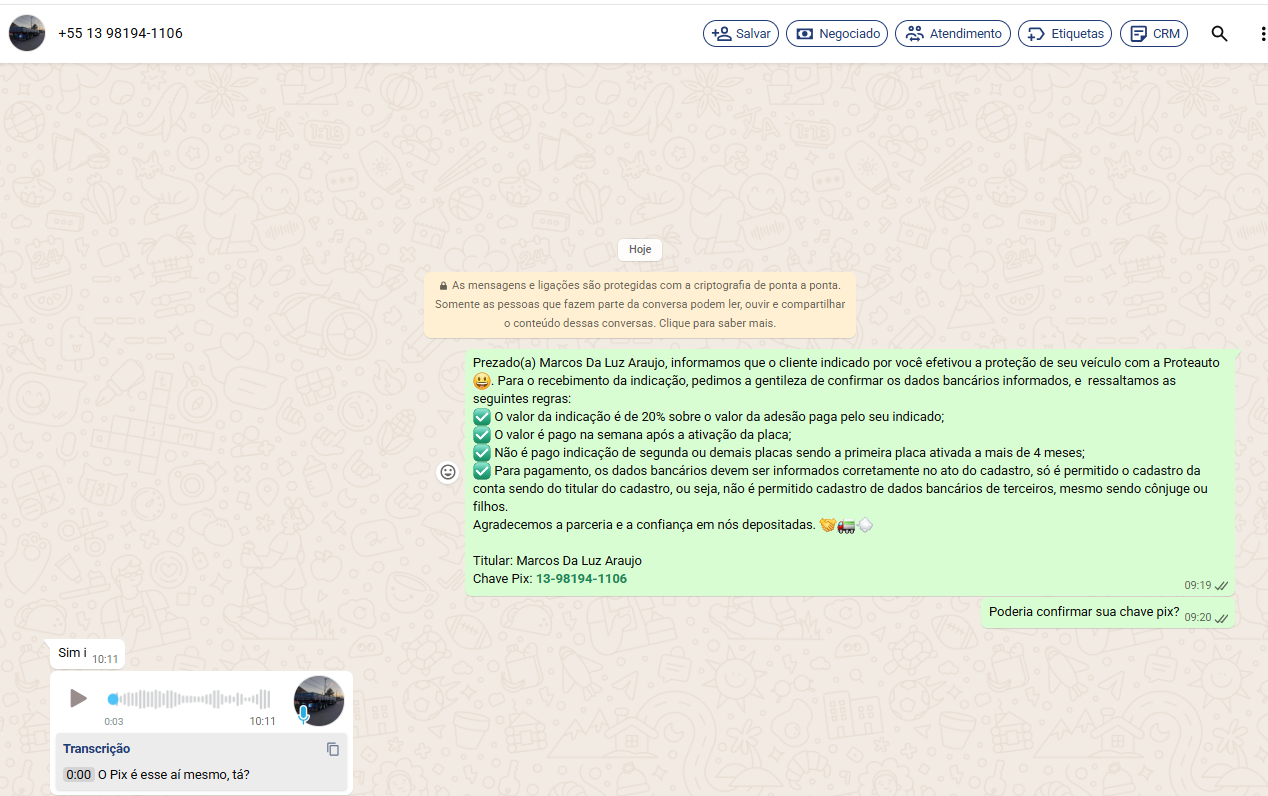Select the 'Poderia confirmar sua chave pix?' message
Image resolution: width=1268 pixels, height=796 pixels.
(1083, 612)
